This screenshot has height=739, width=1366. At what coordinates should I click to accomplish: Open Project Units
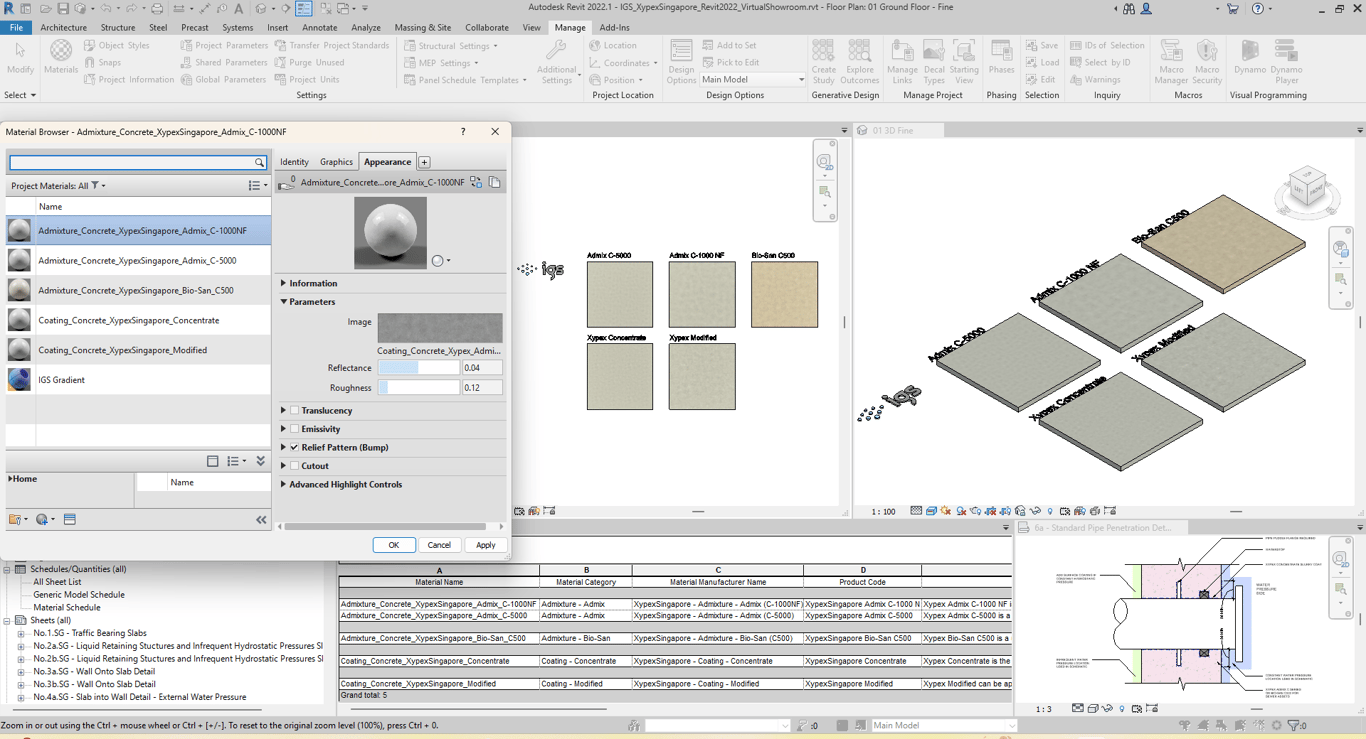pos(307,79)
